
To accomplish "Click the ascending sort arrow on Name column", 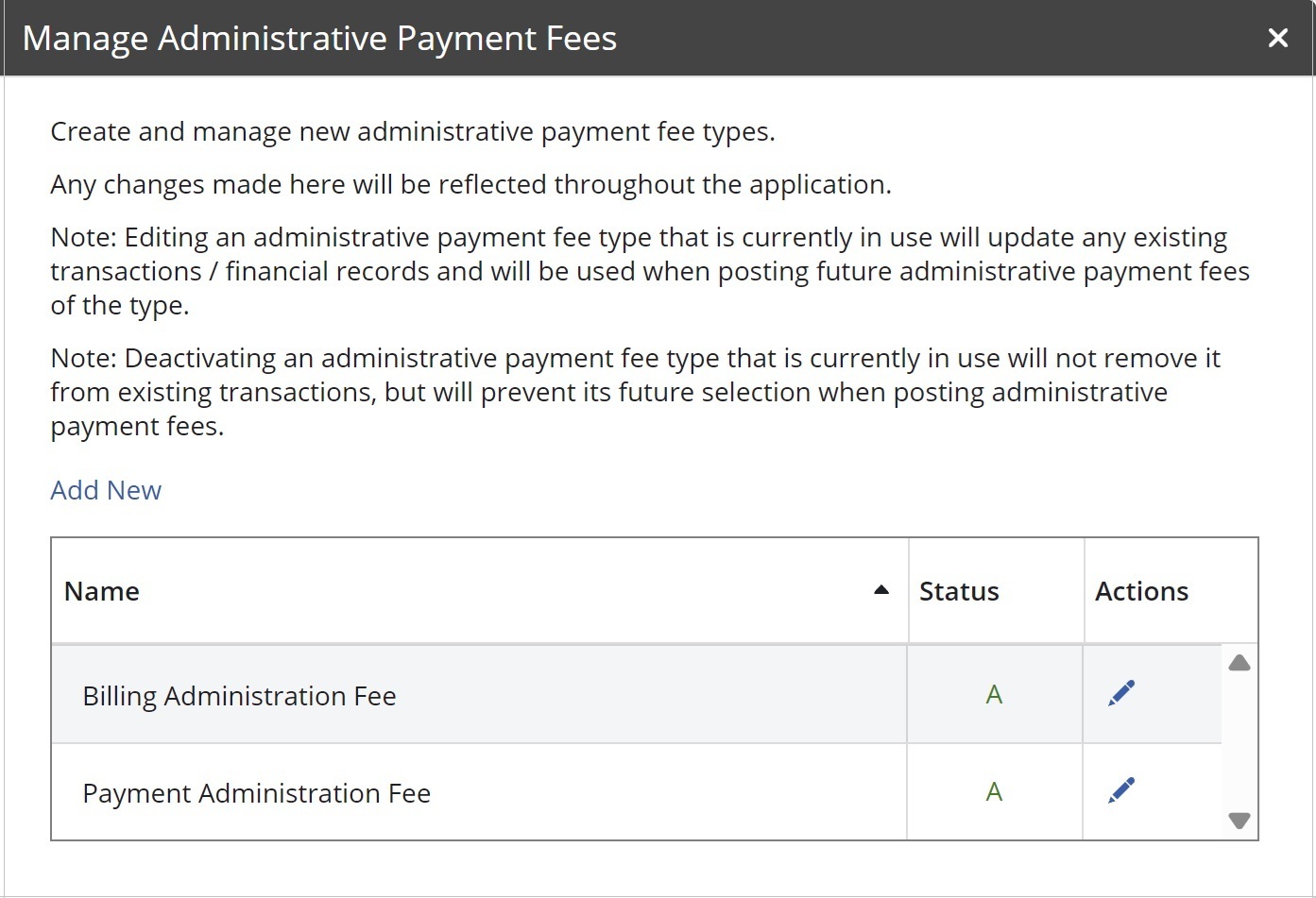I will pyautogui.click(x=880, y=589).
